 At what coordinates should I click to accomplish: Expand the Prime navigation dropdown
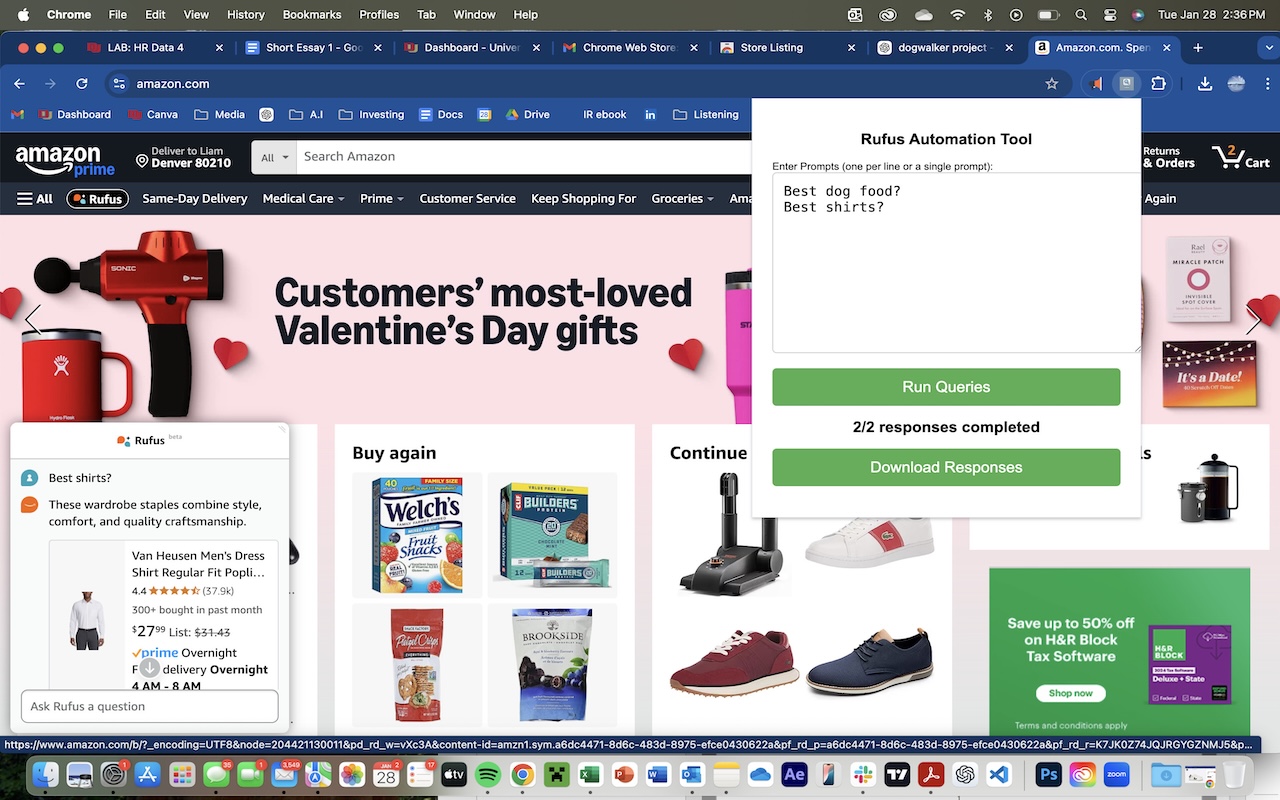coord(382,199)
